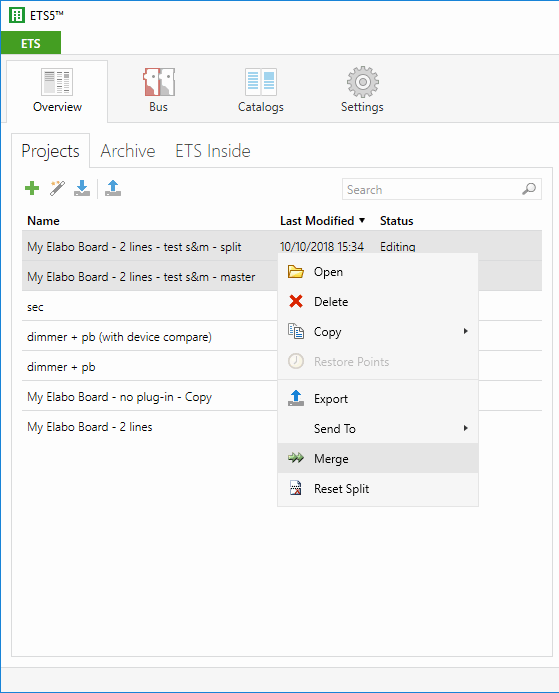The width and height of the screenshot is (559, 693).
Task: Click the import project download arrow icon
Action: (x=82, y=188)
